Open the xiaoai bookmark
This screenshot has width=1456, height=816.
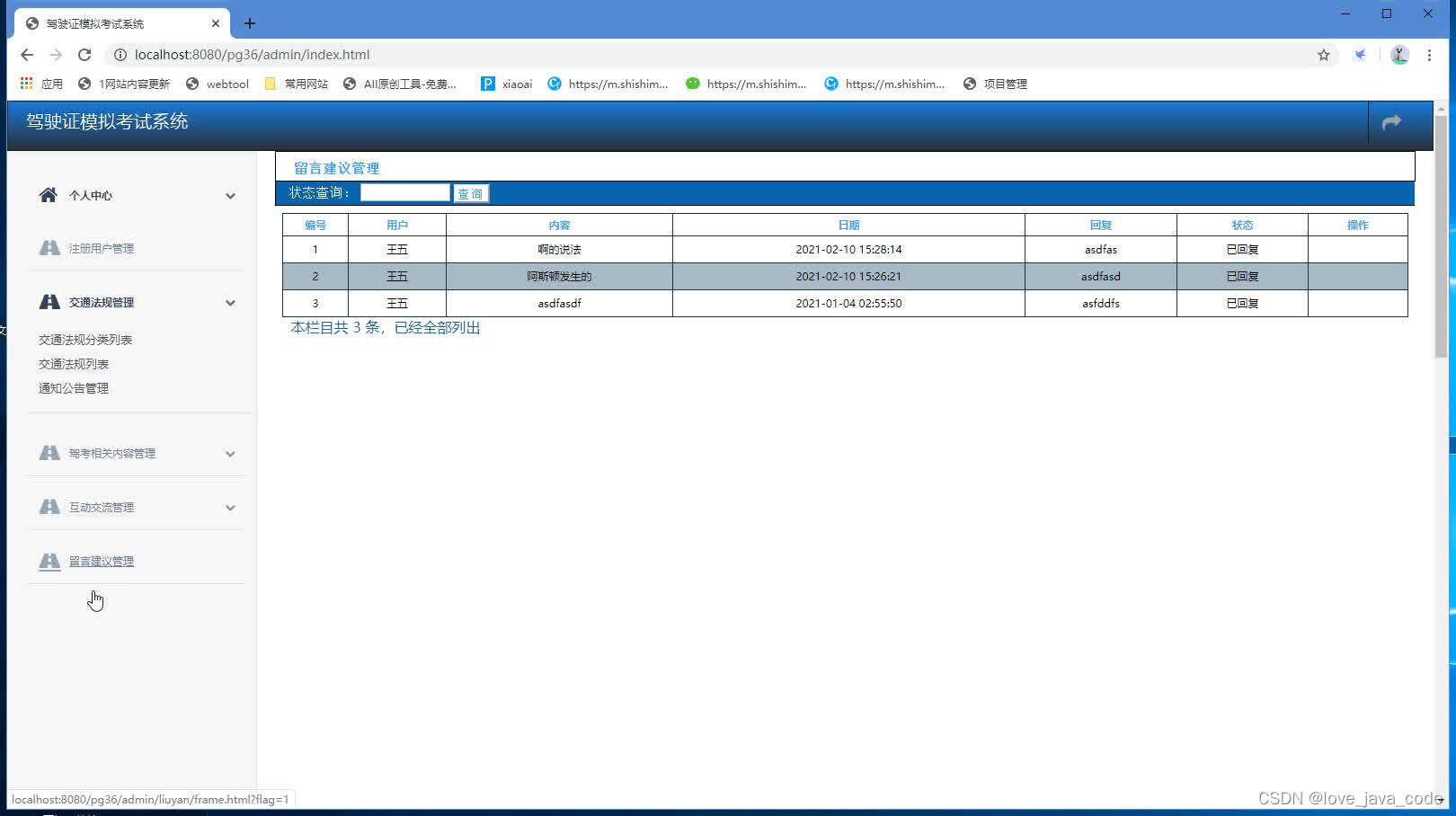tap(507, 84)
